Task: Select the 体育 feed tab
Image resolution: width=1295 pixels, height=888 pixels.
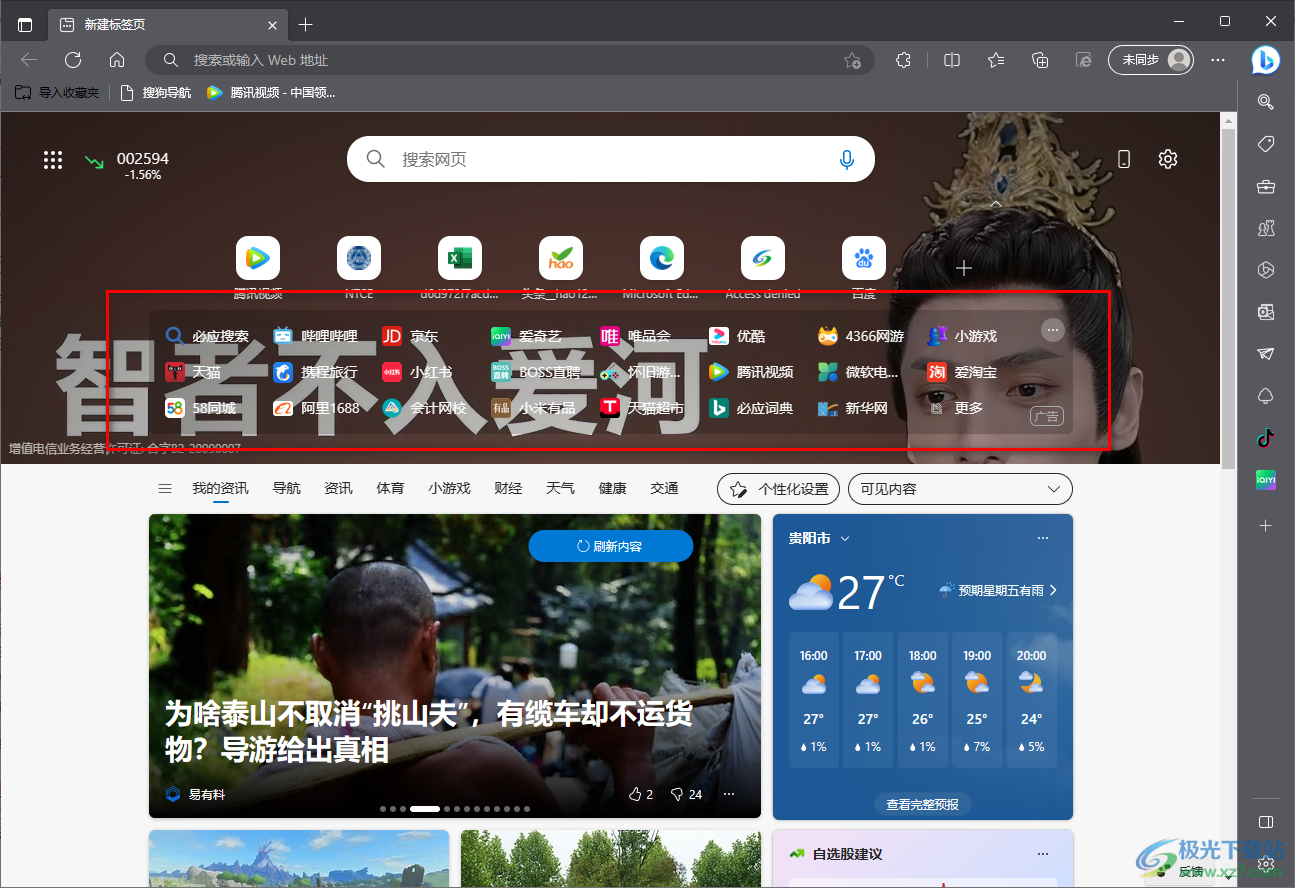Action: [391, 489]
